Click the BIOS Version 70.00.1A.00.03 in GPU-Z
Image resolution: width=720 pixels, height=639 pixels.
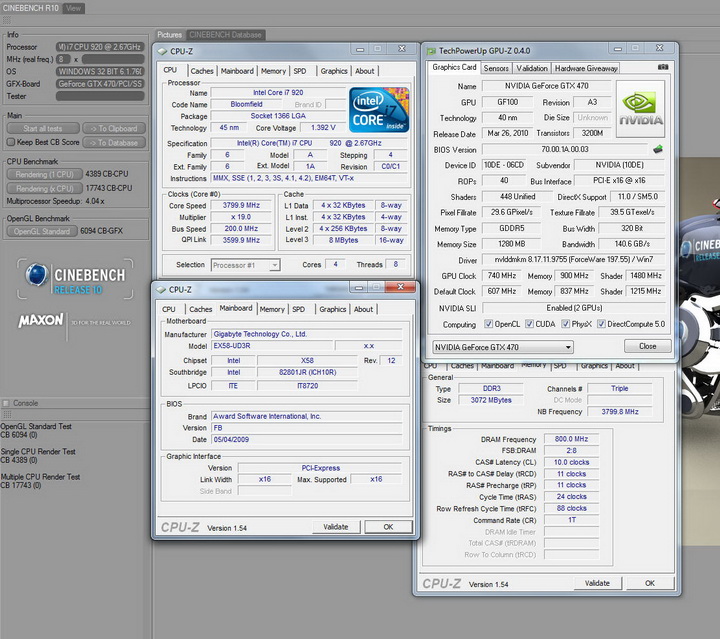565,149
